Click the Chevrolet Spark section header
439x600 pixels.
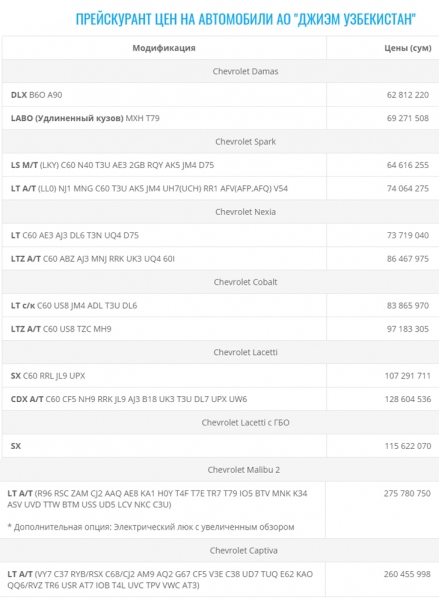245,142
